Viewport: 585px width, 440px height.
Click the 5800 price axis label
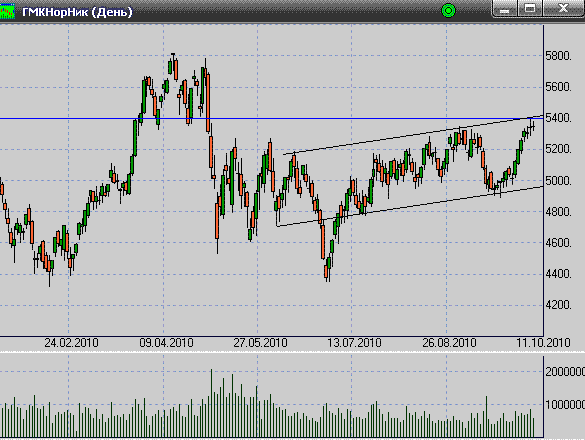point(558,56)
